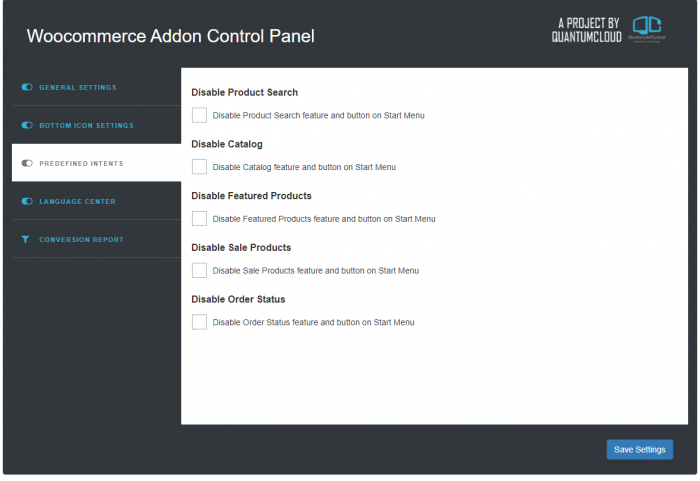This screenshot has height=481, width=700.
Task: Click the Bottom Icon Settings toggle icon
Action: pyautogui.click(x=27, y=125)
